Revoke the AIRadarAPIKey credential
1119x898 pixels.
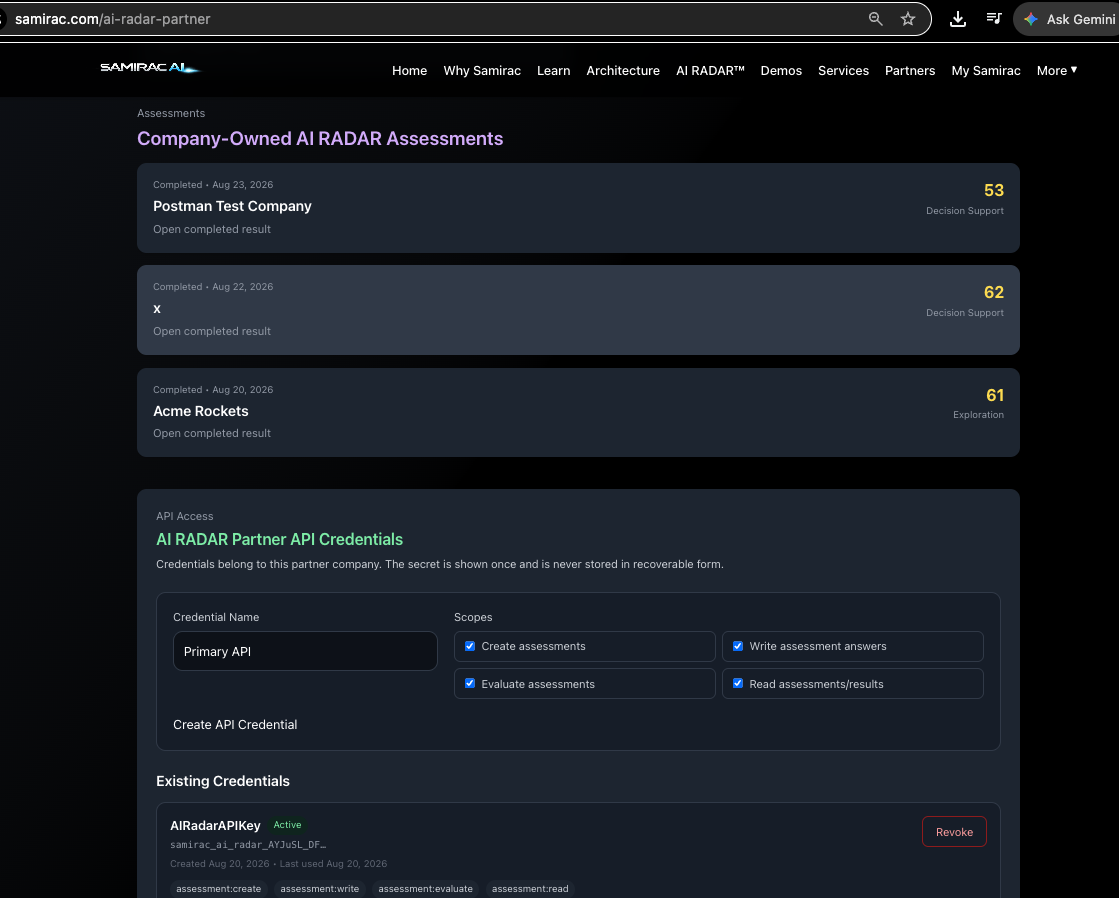(x=954, y=832)
